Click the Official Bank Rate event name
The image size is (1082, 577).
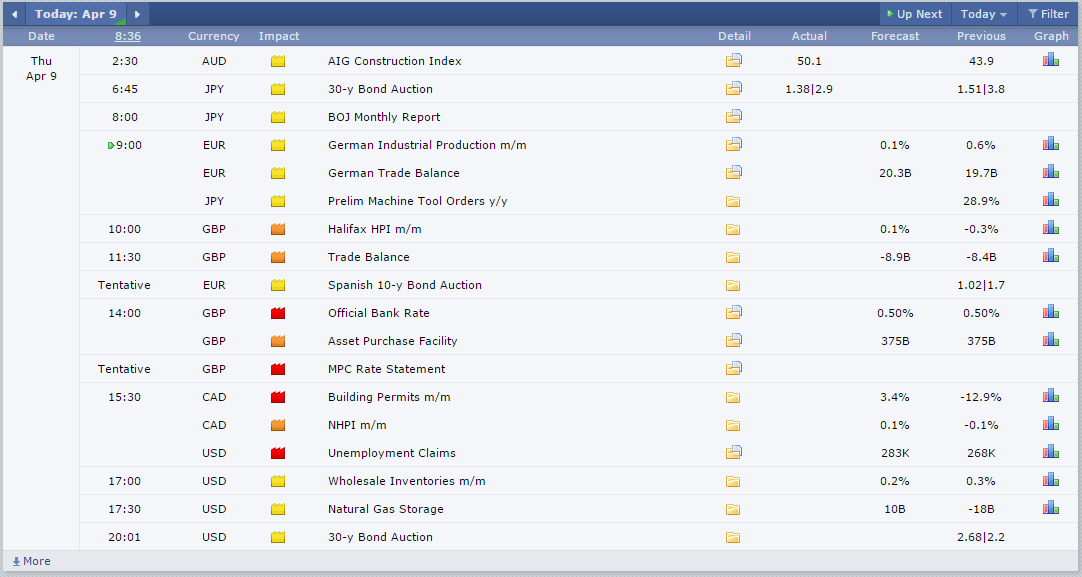click(x=379, y=313)
